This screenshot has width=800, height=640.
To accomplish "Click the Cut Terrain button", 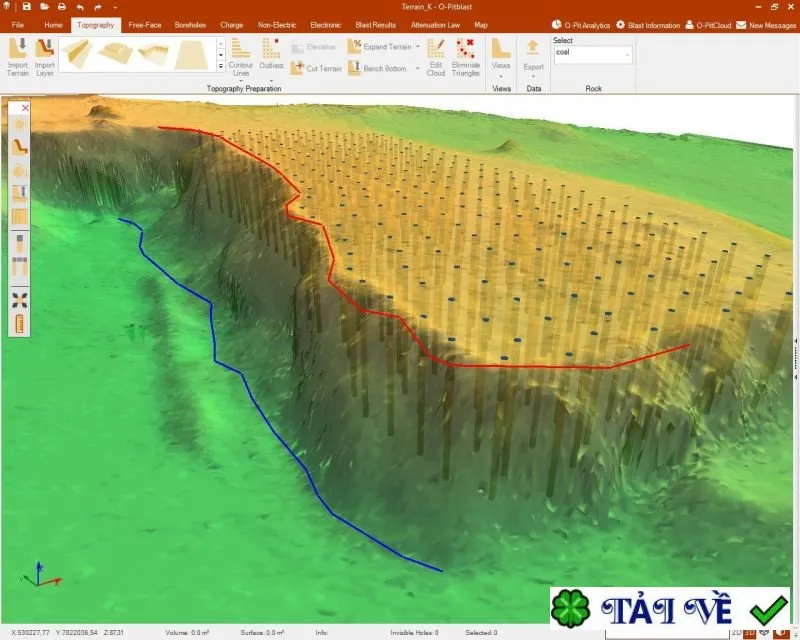I will 316,68.
